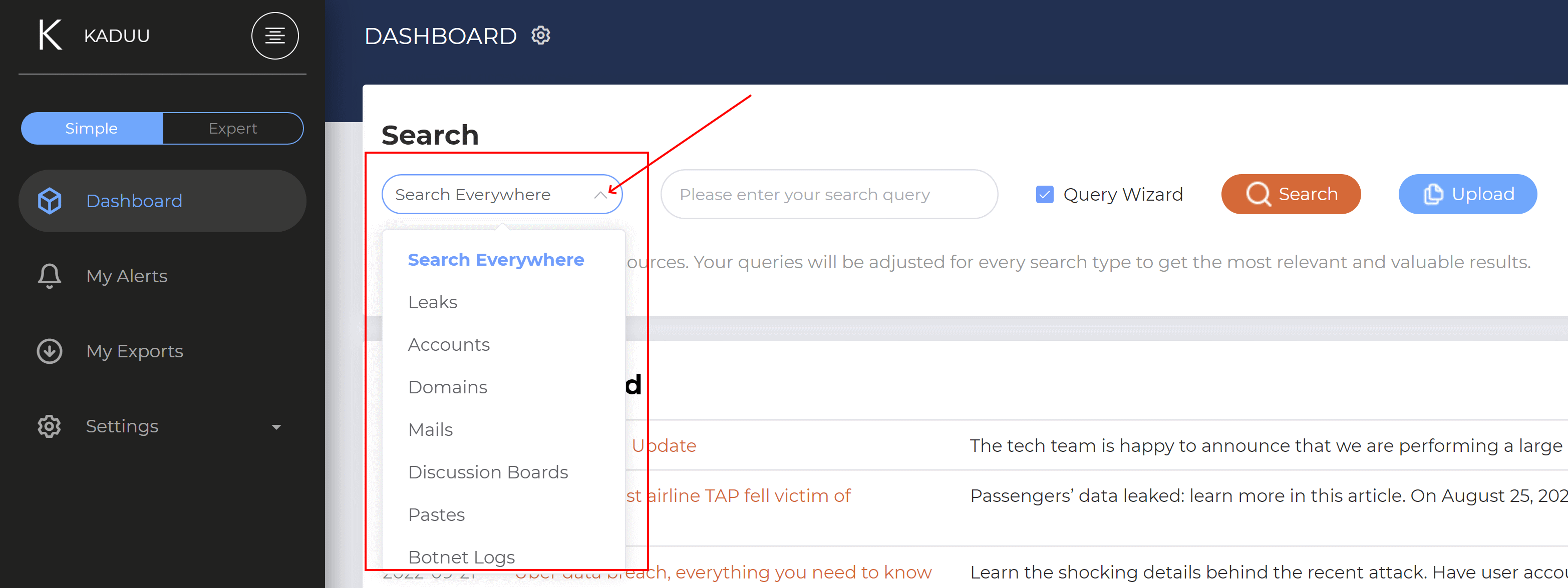The width and height of the screenshot is (1568, 588).
Task: Expand the Settings submenu arrow
Action: 276,427
